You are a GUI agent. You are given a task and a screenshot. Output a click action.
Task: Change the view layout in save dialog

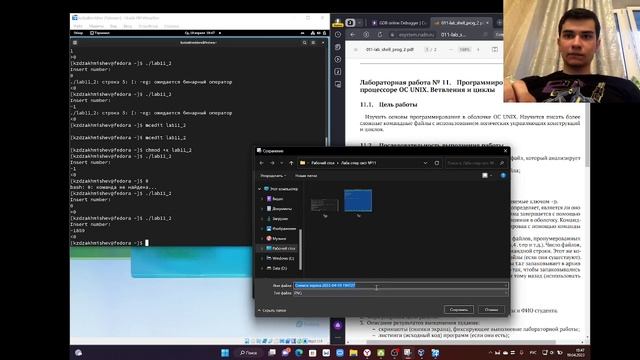tap(487, 176)
